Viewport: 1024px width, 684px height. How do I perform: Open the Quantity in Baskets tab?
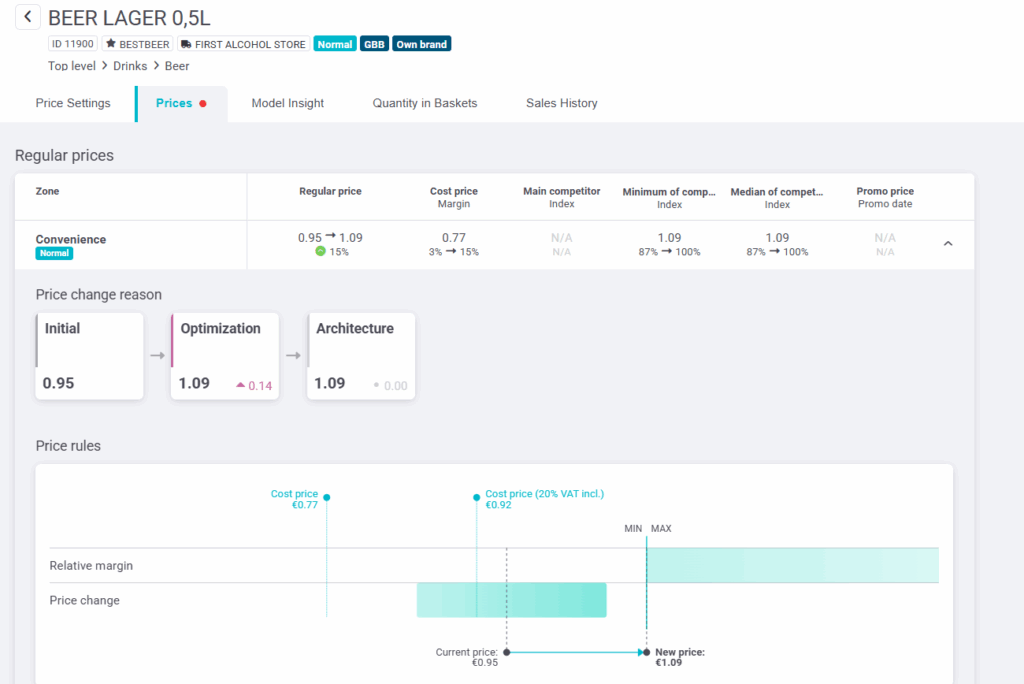point(424,103)
